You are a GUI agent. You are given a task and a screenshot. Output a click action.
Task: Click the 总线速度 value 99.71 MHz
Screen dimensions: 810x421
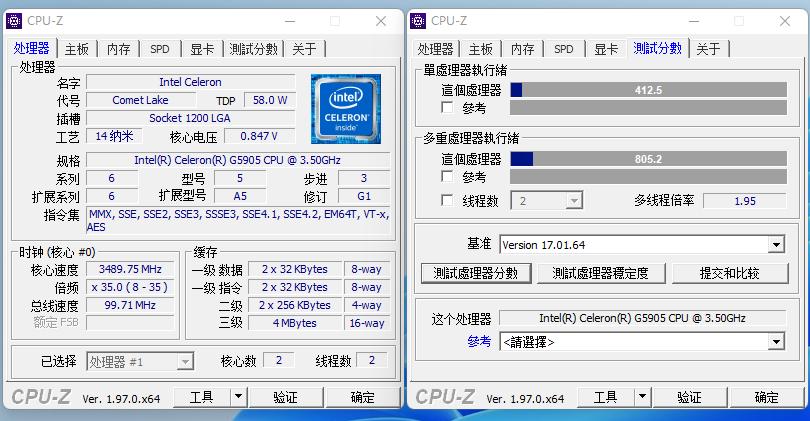click(130, 305)
